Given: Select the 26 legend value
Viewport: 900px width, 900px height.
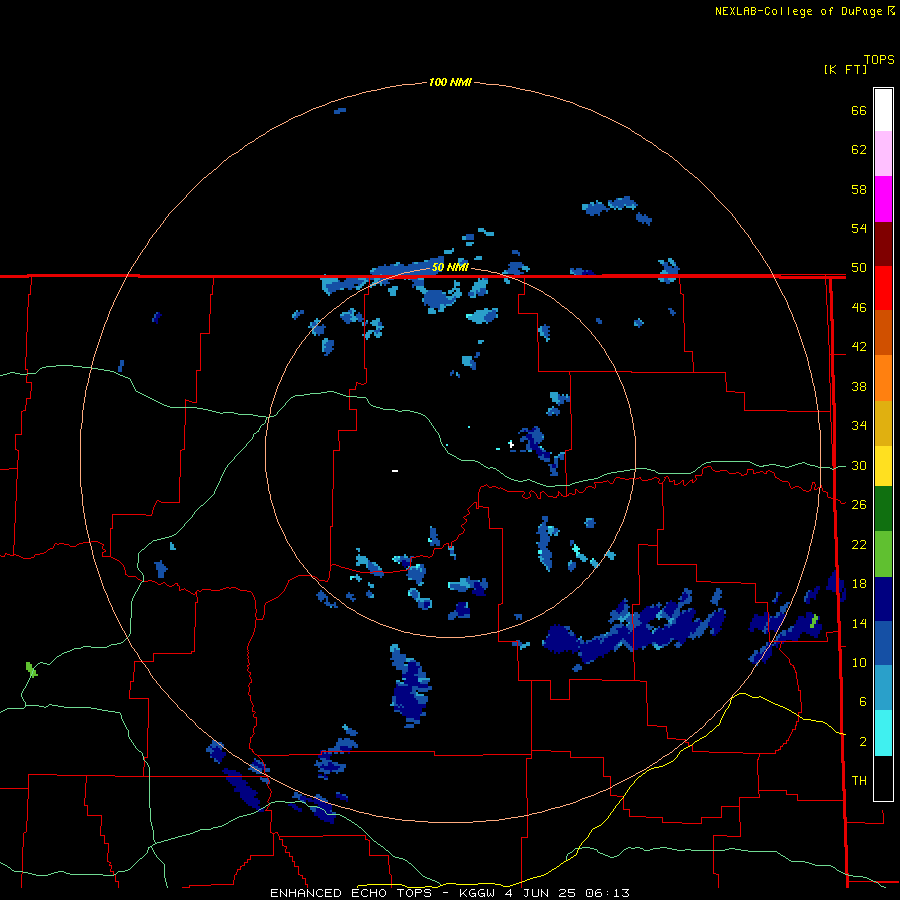Looking at the screenshot, I should point(859,505).
